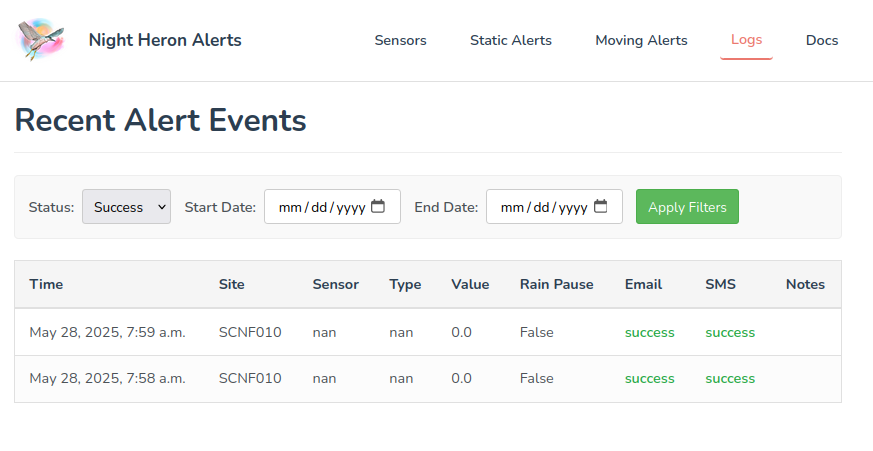Open the Docs page
Viewport: 873px width, 451px height.
coord(822,40)
